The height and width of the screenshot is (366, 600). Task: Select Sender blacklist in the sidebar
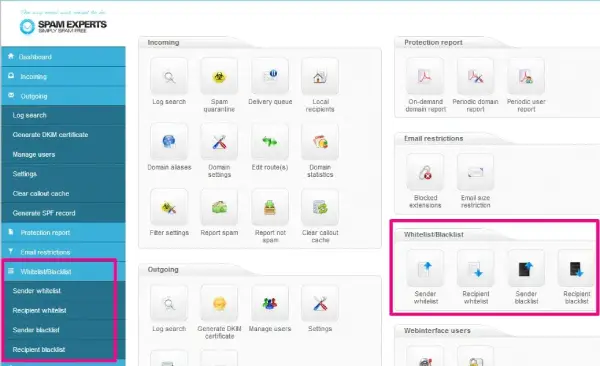(64, 330)
